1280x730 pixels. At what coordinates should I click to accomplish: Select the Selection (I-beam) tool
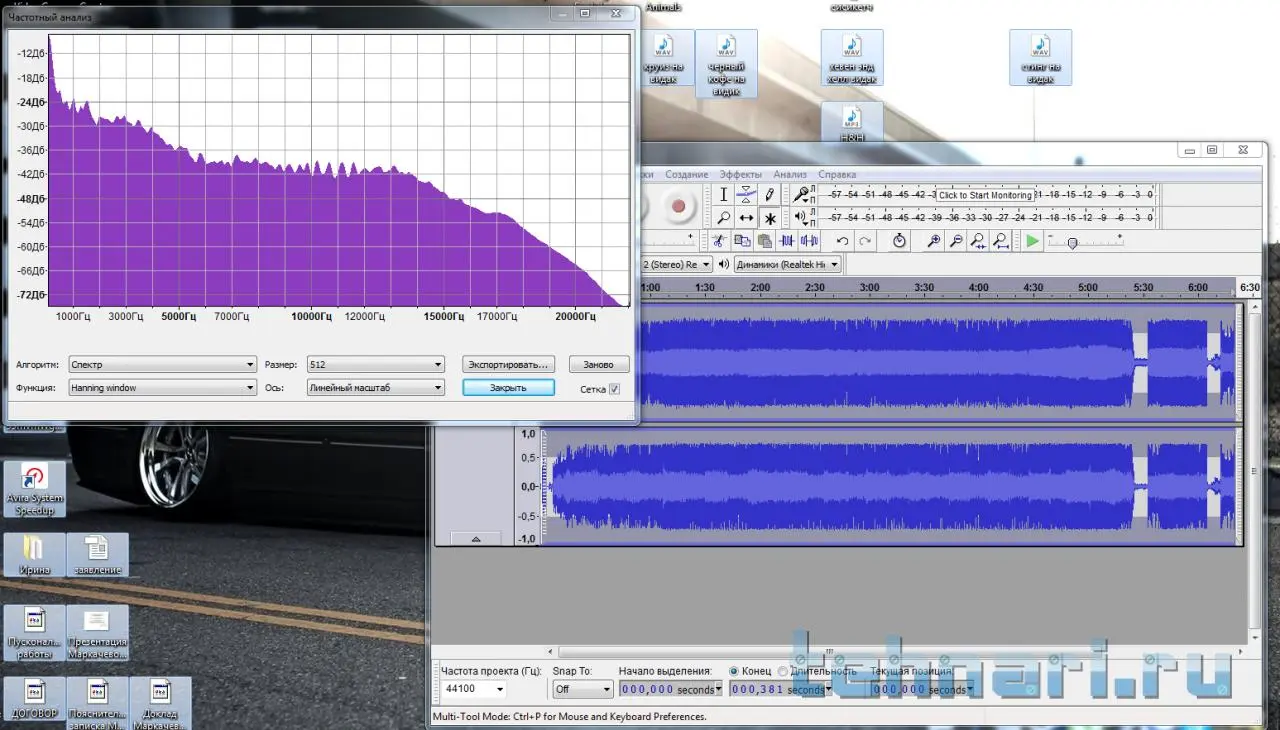(x=723, y=195)
